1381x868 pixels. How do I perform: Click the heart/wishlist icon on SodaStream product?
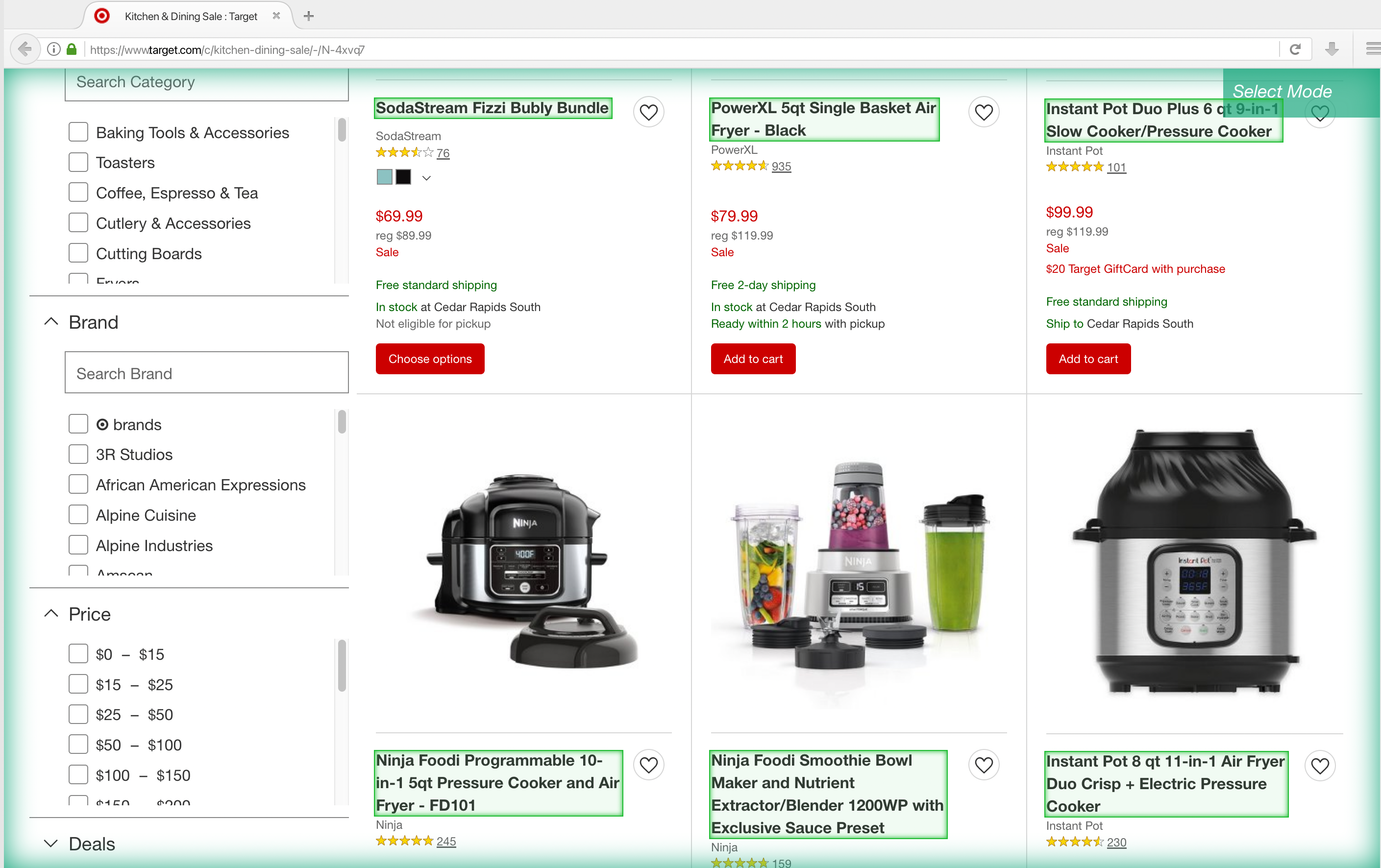coord(649,112)
